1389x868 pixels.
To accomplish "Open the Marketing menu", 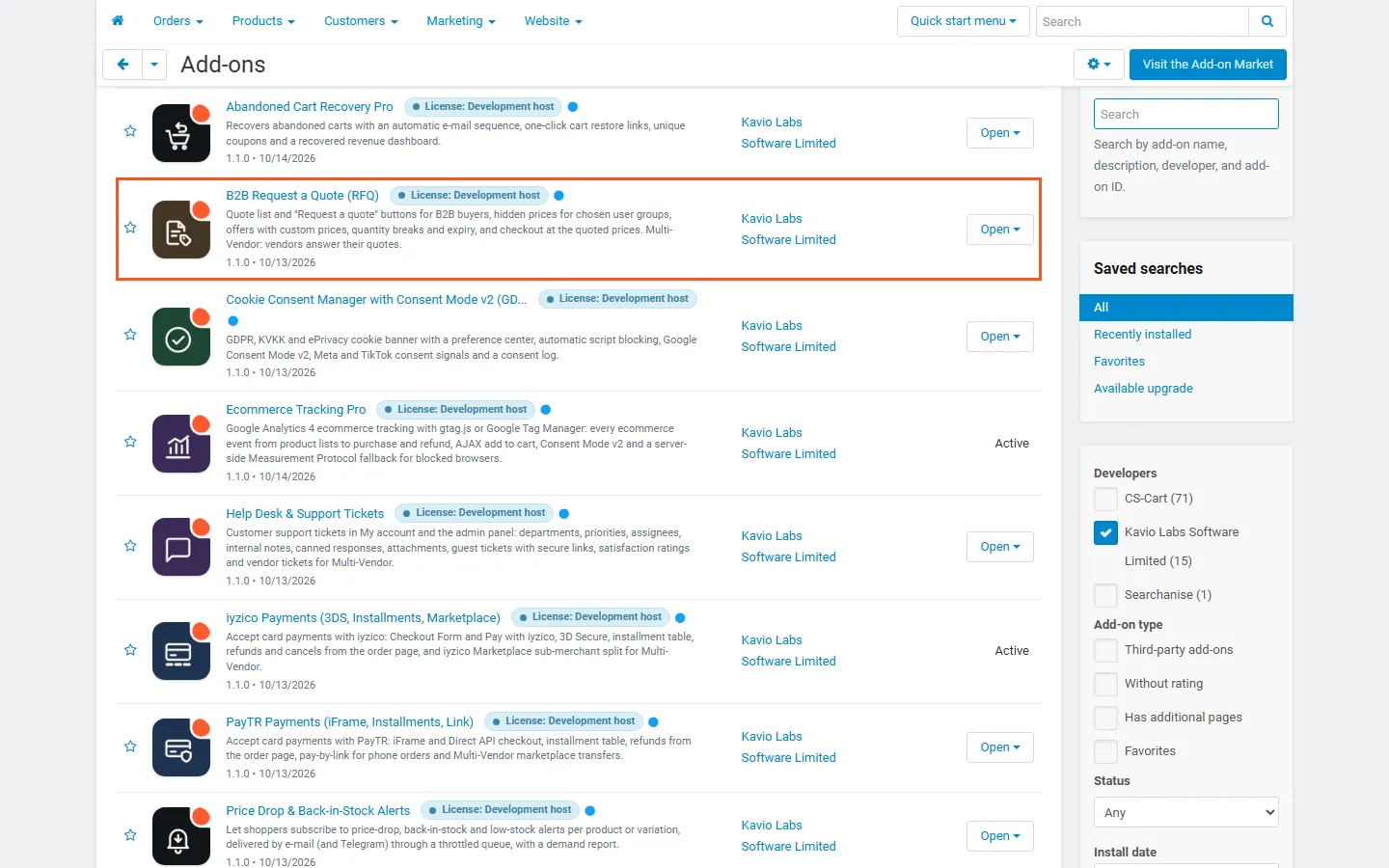I will 461,21.
